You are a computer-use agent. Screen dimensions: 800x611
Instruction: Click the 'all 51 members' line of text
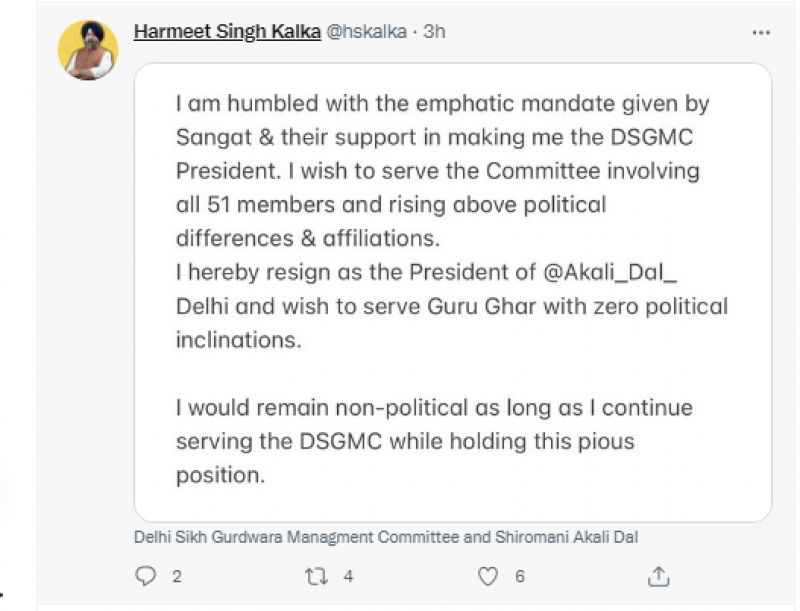[x=391, y=204]
